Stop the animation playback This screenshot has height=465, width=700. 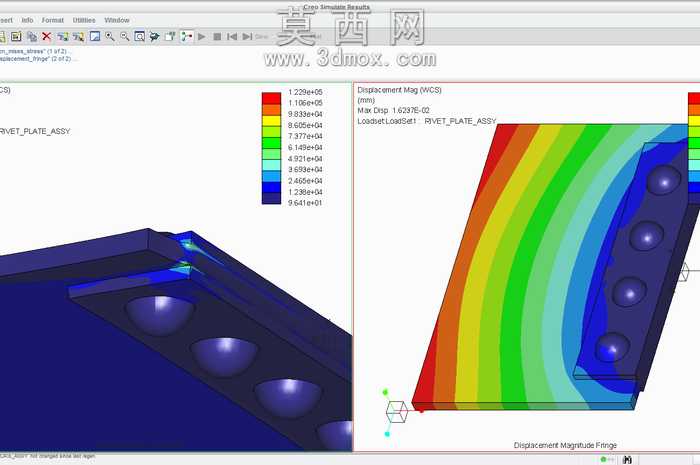point(217,37)
